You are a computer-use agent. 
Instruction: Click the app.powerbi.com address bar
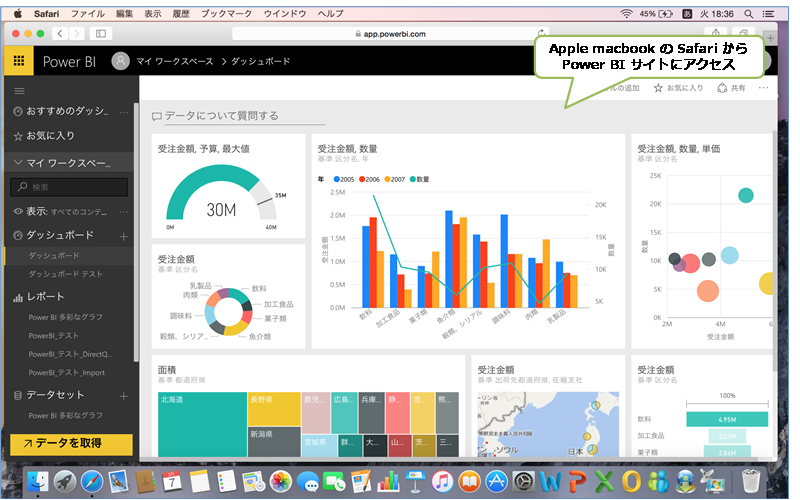pos(391,34)
